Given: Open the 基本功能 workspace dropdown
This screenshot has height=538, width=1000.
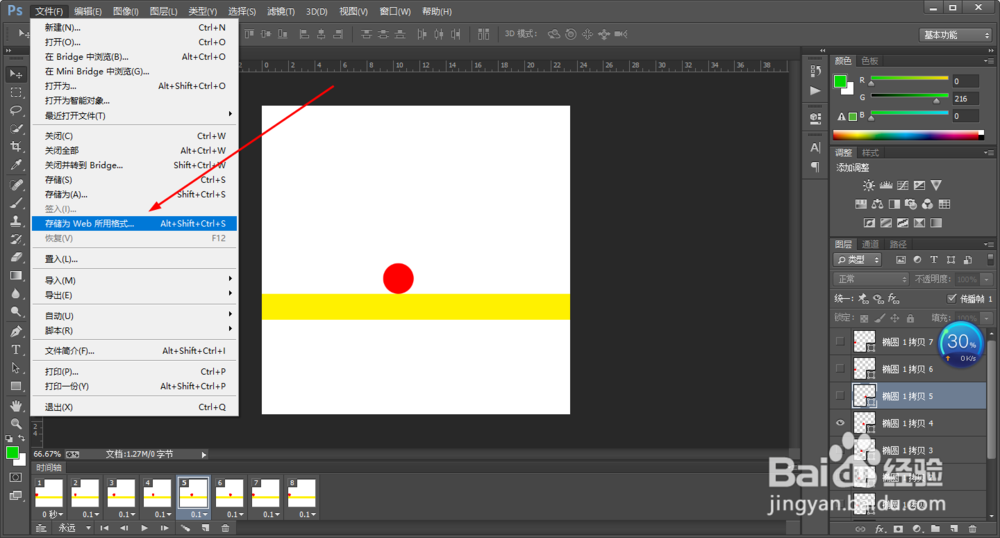Looking at the screenshot, I should 957,35.
